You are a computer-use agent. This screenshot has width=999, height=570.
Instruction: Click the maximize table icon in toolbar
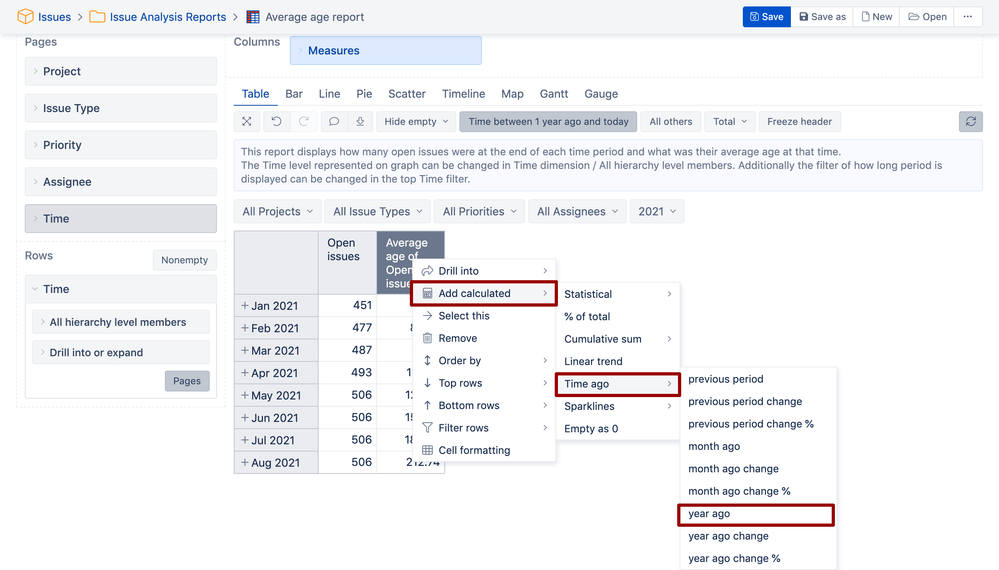click(247, 122)
